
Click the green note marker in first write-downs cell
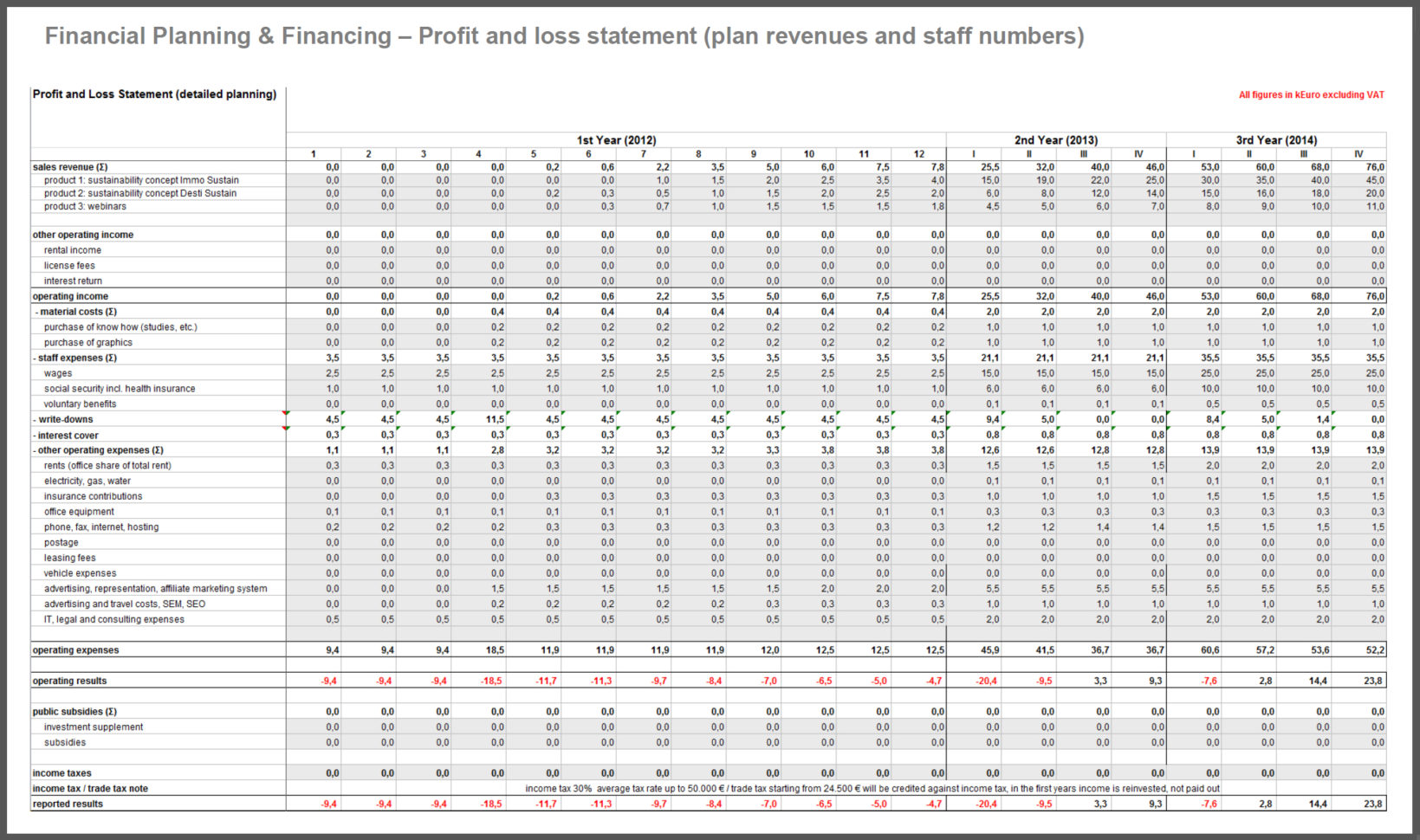pyautogui.click(x=342, y=413)
